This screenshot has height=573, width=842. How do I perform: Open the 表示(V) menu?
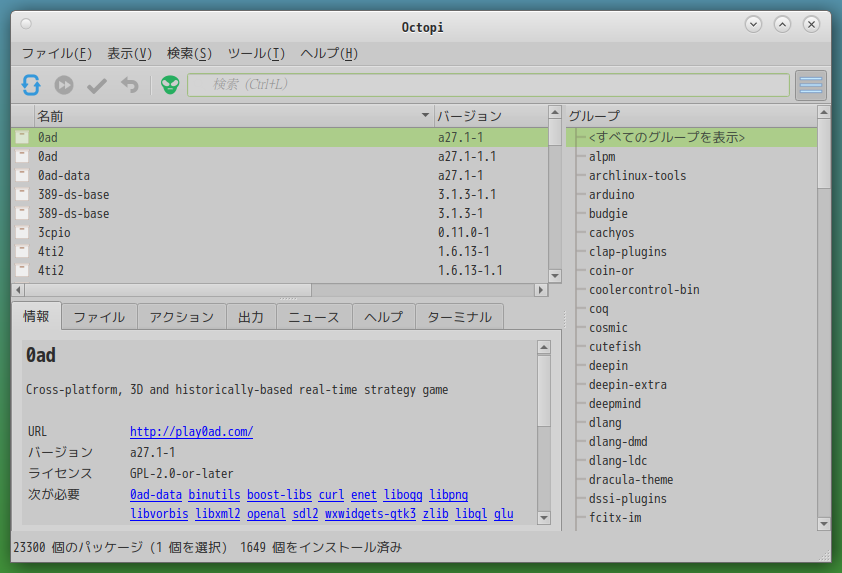point(129,54)
